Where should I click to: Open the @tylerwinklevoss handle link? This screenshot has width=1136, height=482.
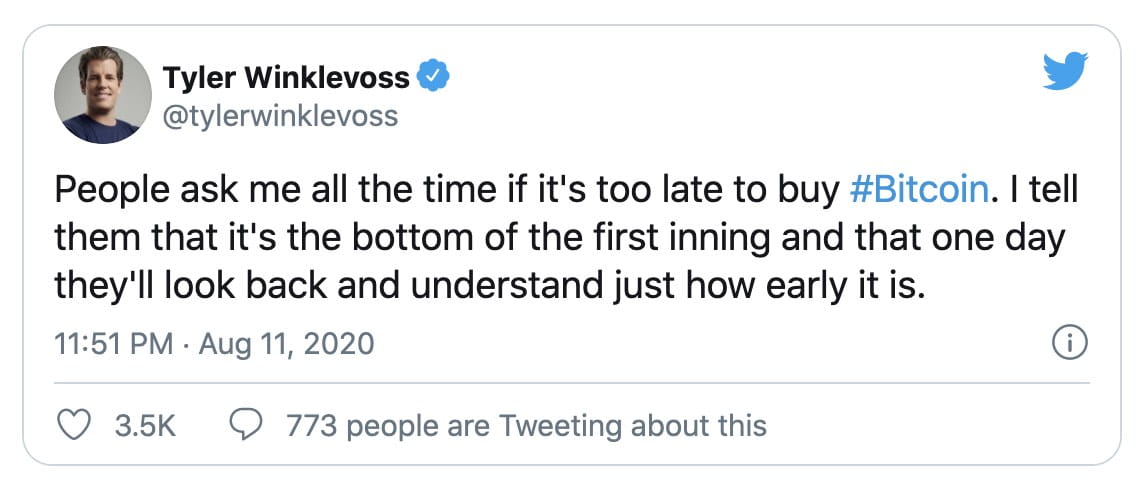pos(280,116)
